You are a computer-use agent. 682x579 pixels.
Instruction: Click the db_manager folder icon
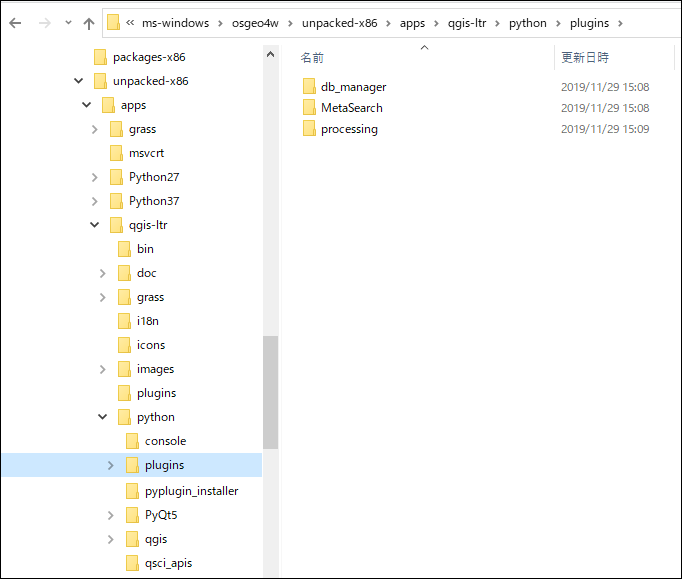pyautogui.click(x=309, y=87)
